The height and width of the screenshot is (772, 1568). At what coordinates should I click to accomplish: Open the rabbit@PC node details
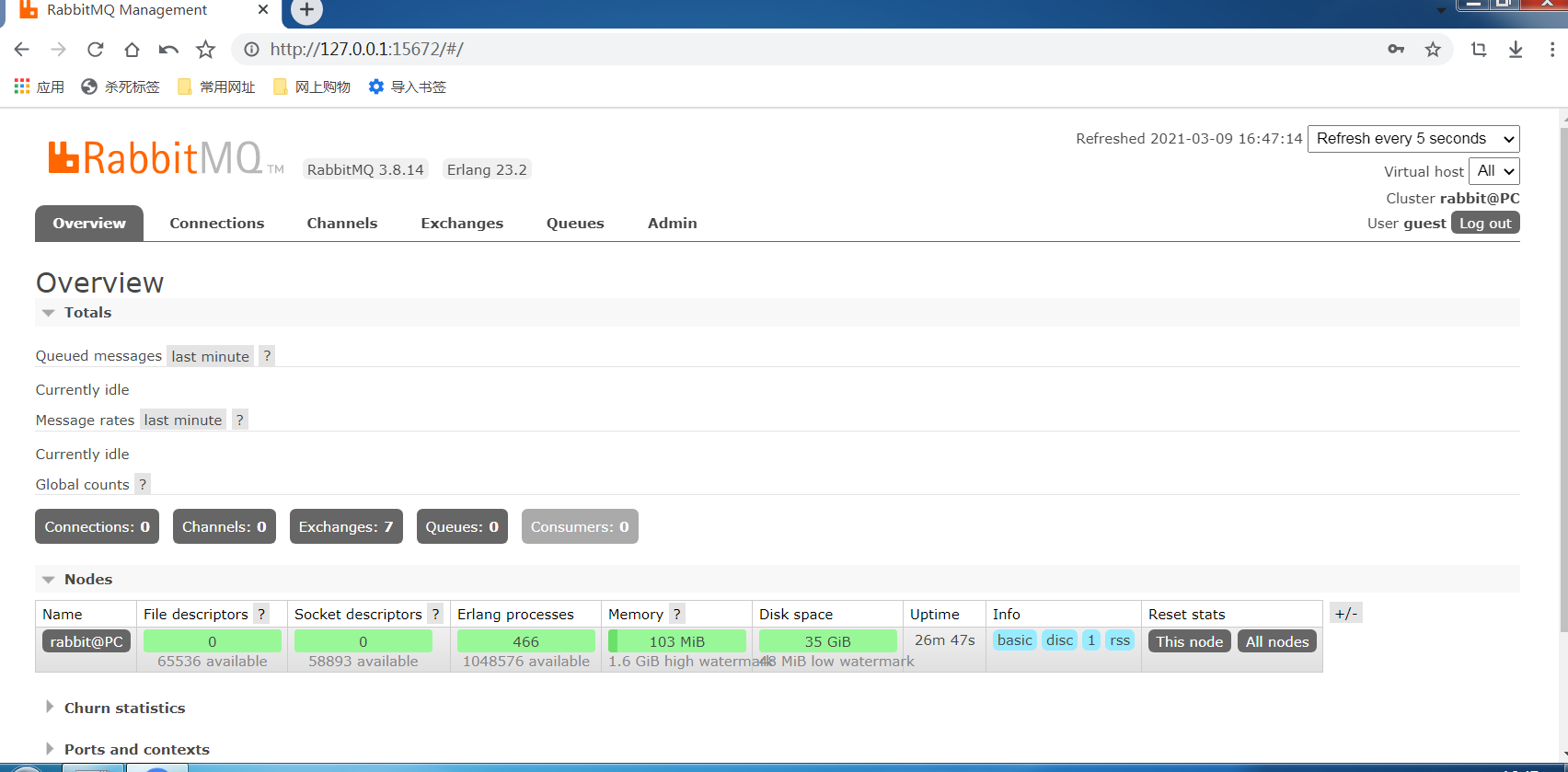pyautogui.click(x=86, y=641)
